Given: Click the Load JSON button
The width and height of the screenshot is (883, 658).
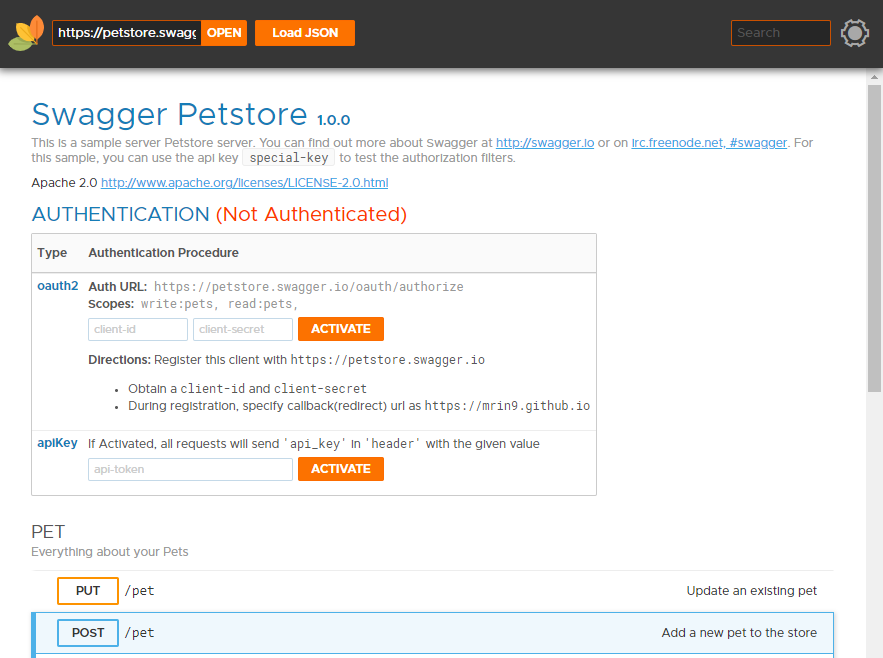Looking at the screenshot, I should [x=305, y=33].
